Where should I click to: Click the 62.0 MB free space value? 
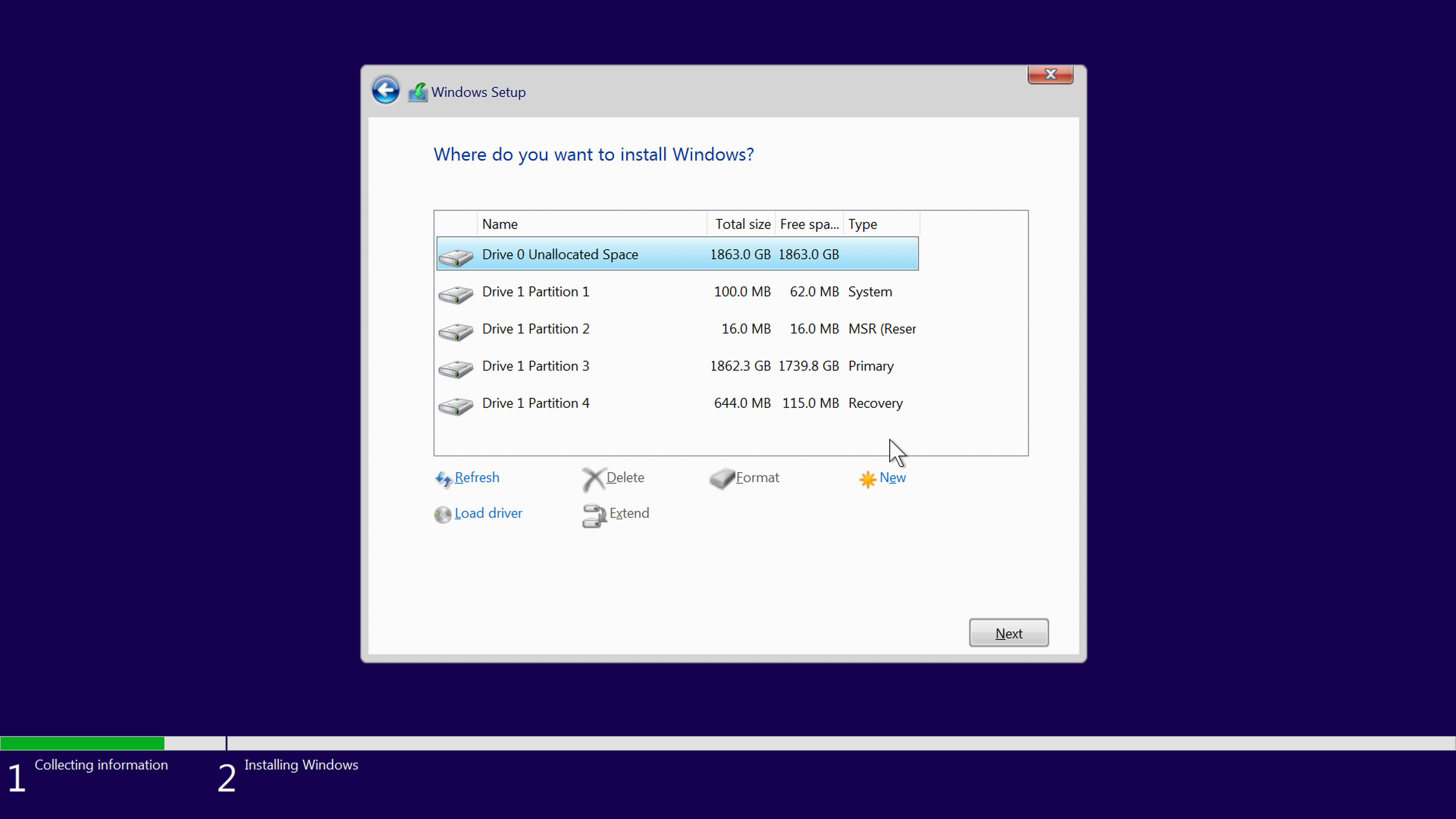pos(814,292)
